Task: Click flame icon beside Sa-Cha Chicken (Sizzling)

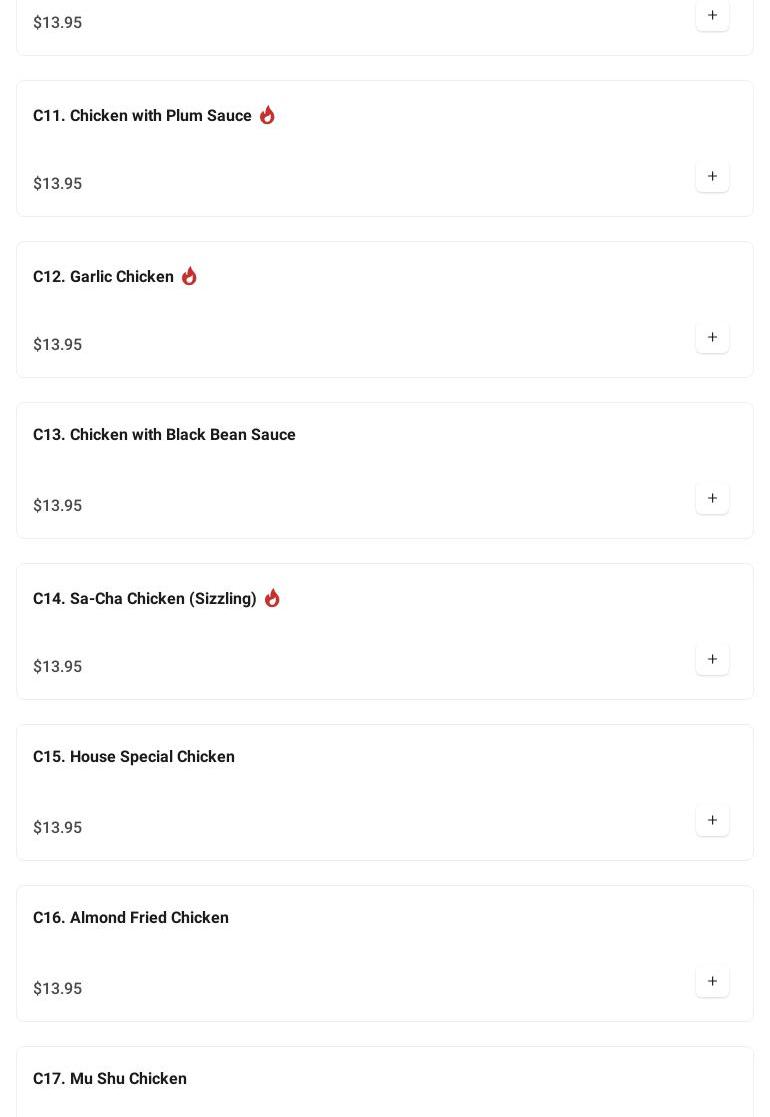Action: point(272,598)
